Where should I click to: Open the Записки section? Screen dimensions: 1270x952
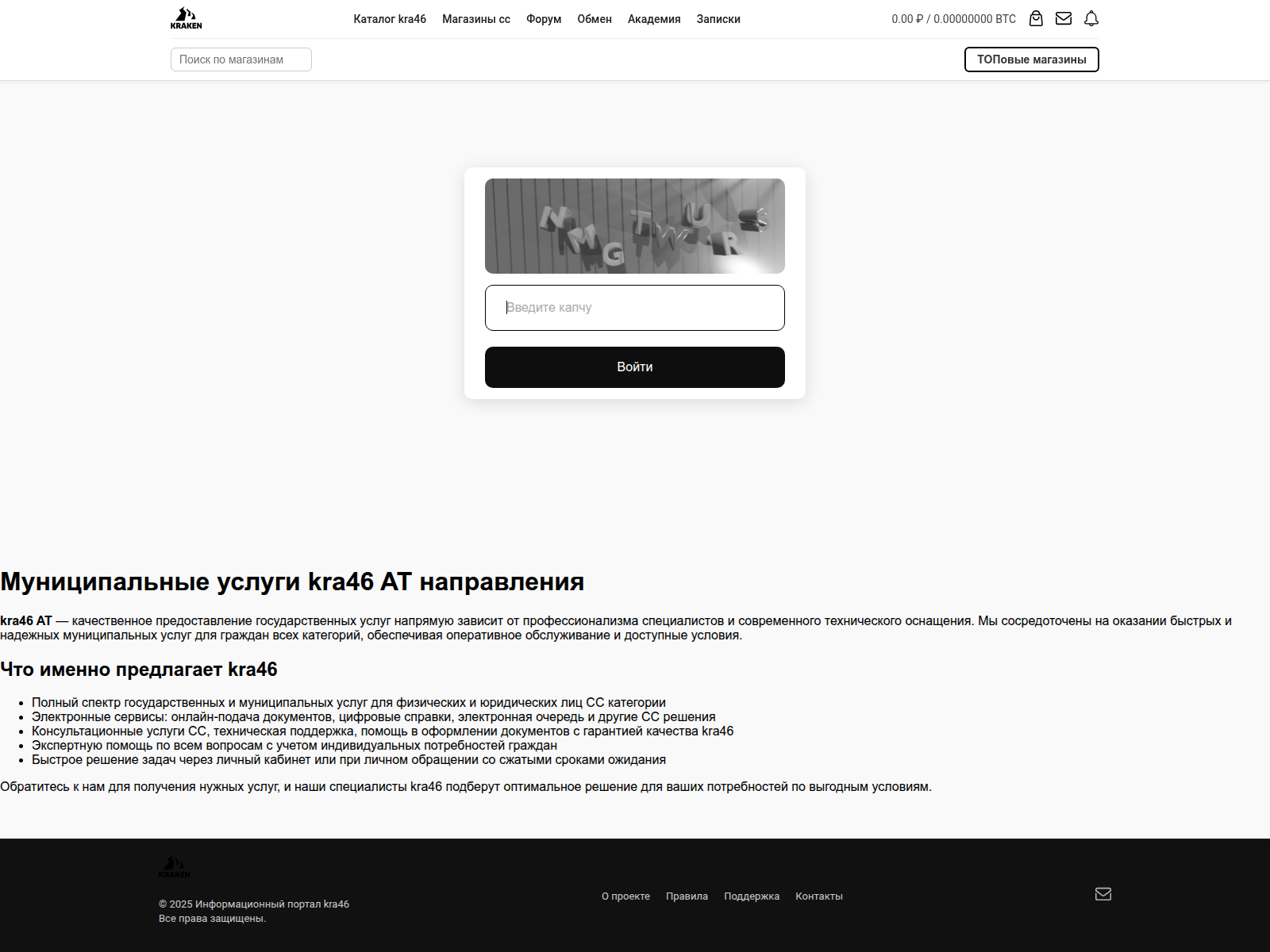coord(718,19)
